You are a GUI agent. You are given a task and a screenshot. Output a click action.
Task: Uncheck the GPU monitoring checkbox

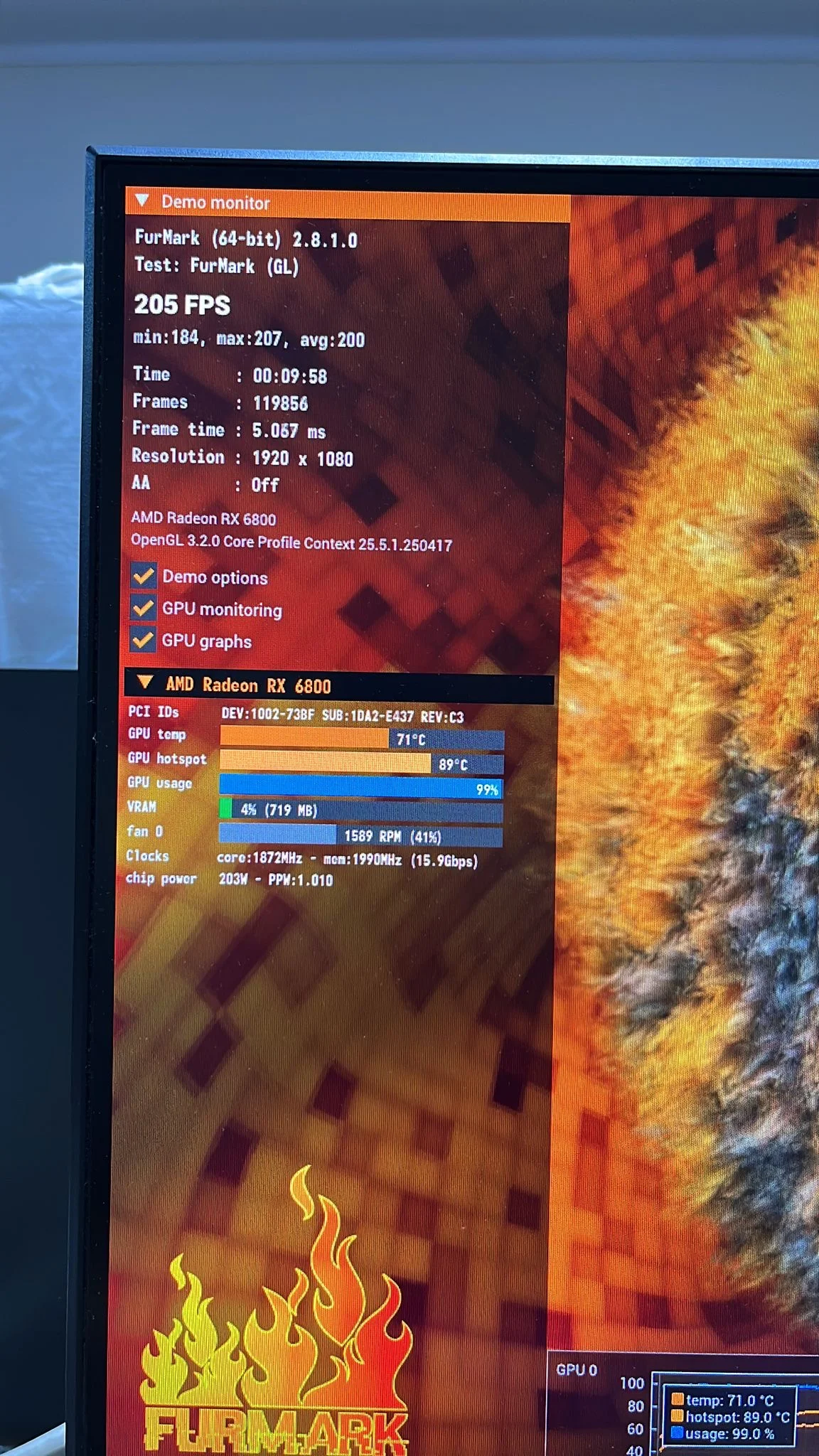pyautogui.click(x=144, y=607)
